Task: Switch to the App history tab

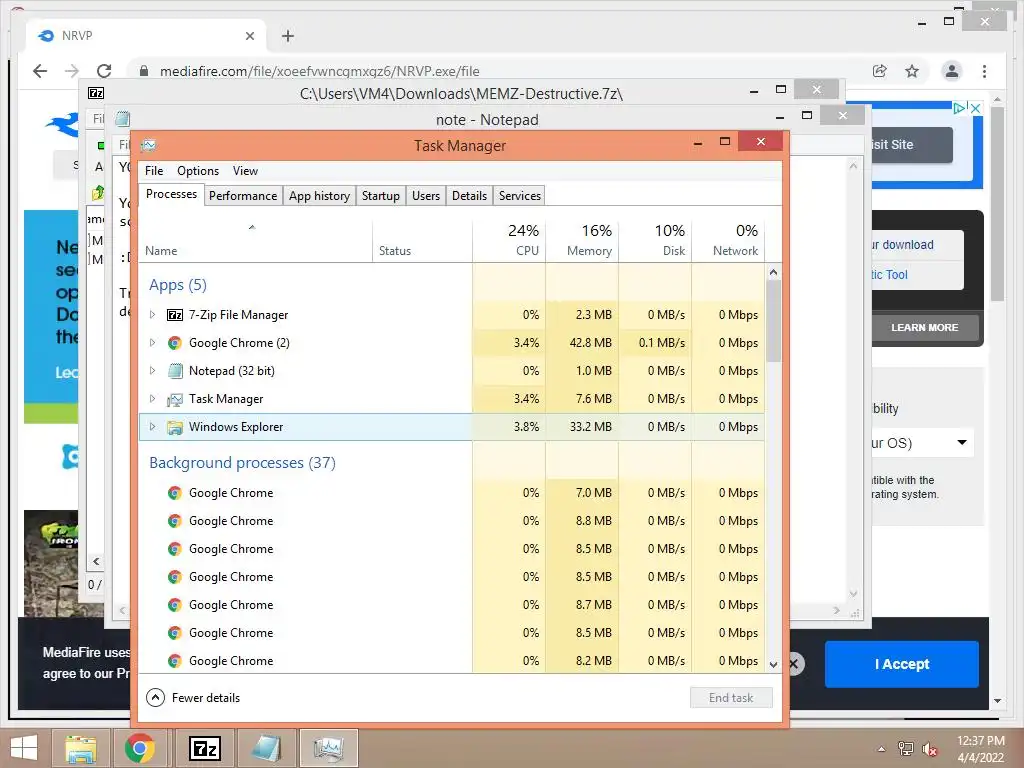Action: (319, 196)
